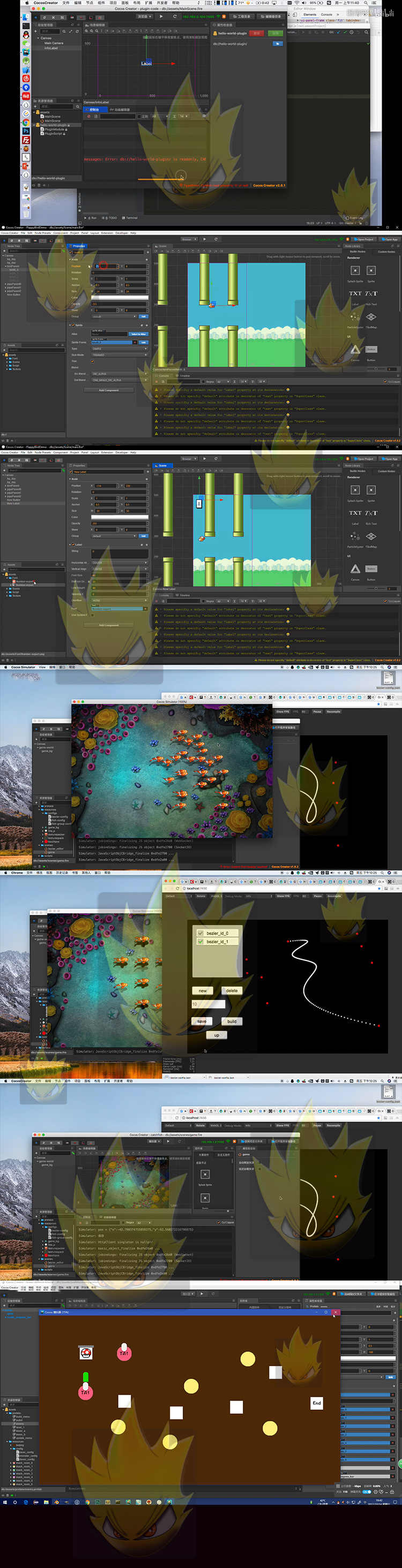This screenshot has height=1568, width=402.
Task: Click the bezier editor save button
Action: 202,1021
